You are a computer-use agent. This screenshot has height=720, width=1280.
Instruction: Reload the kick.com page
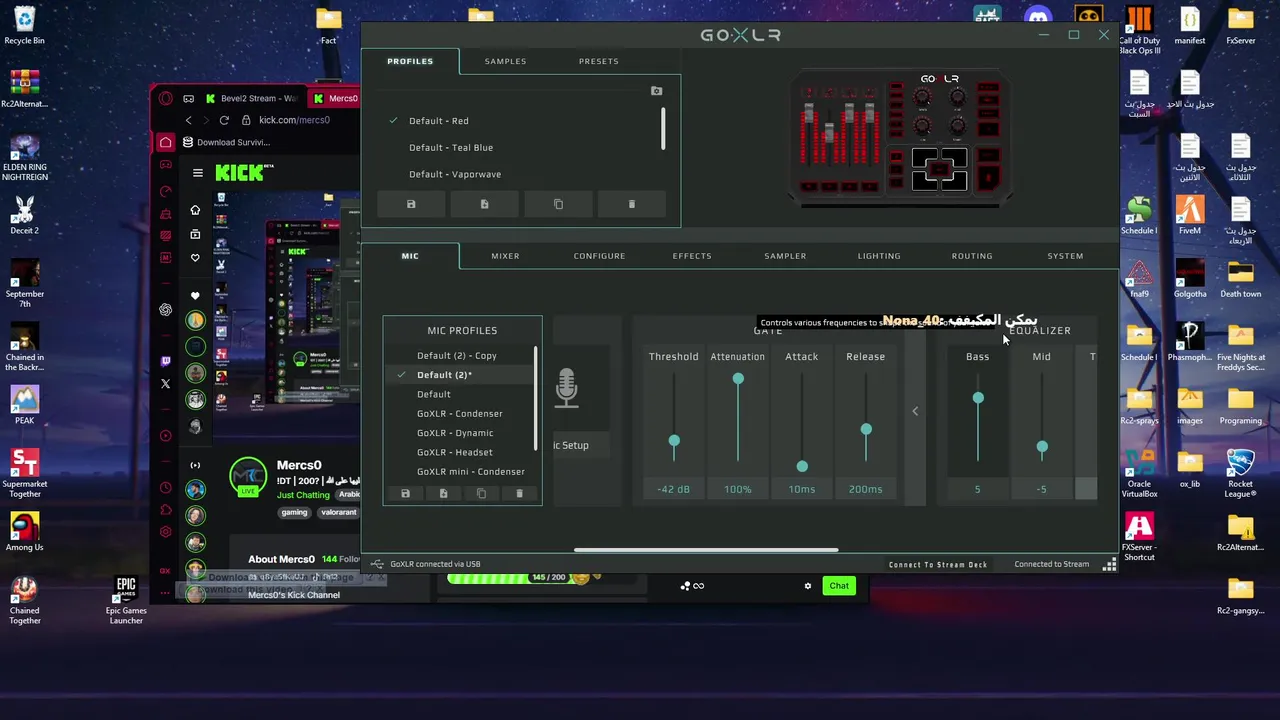click(x=225, y=120)
